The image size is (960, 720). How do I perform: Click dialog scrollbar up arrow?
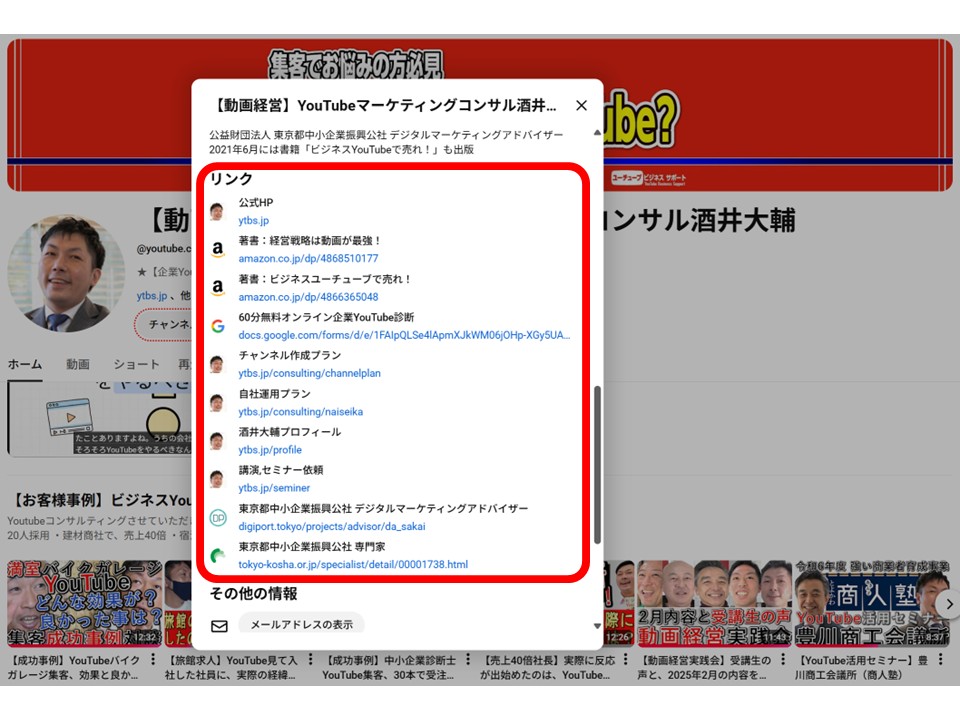pyautogui.click(x=597, y=133)
